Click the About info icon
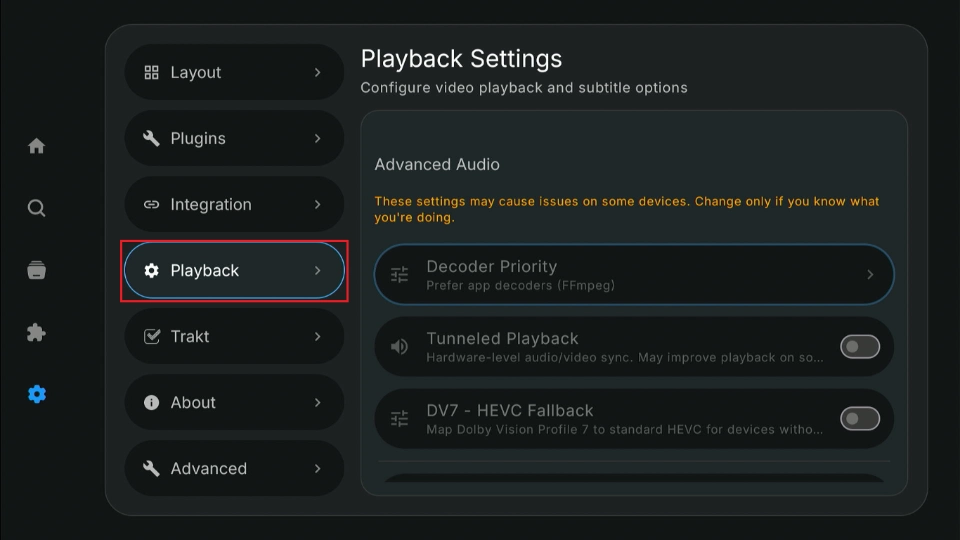The image size is (960, 540). (x=152, y=403)
